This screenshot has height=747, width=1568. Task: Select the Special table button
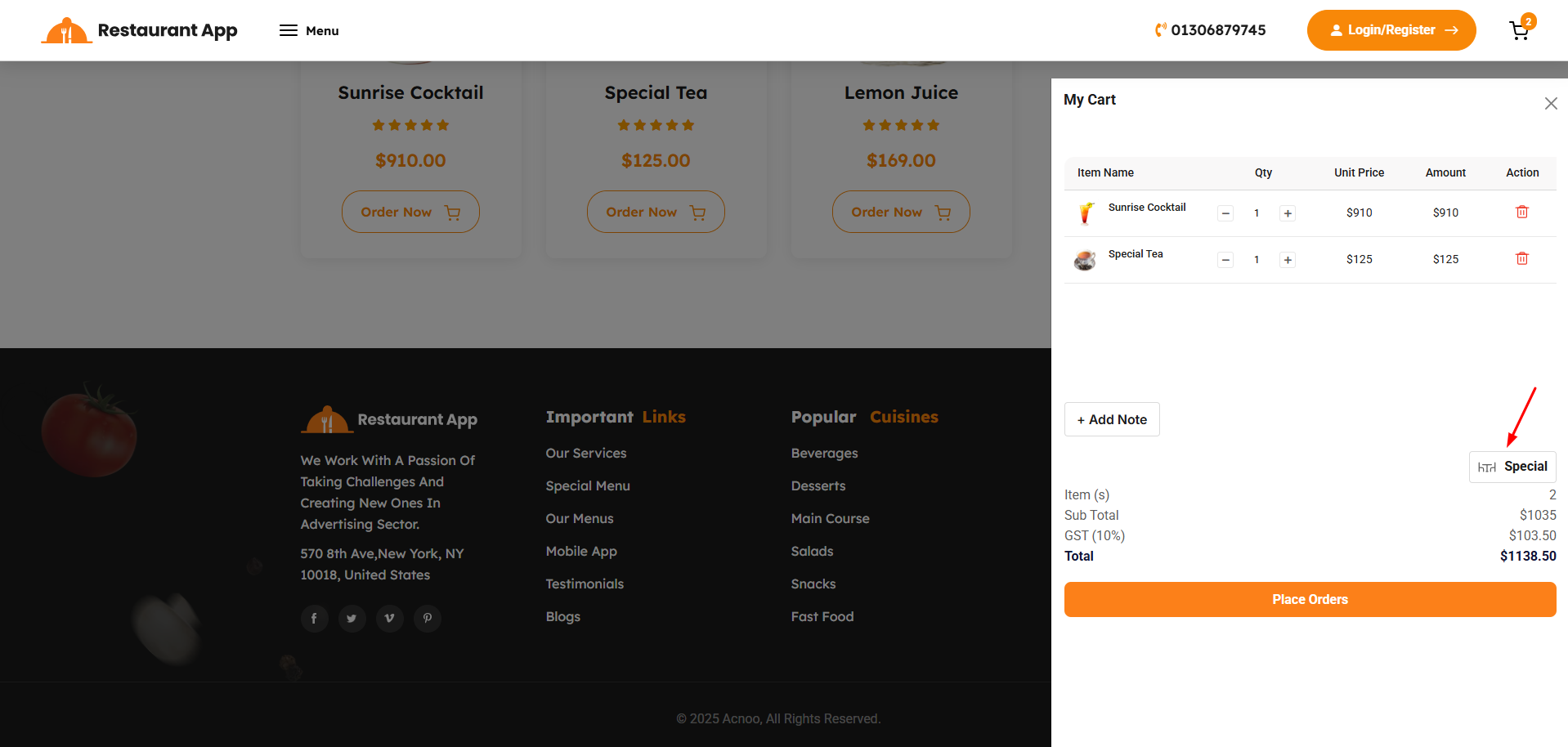click(1512, 467)
